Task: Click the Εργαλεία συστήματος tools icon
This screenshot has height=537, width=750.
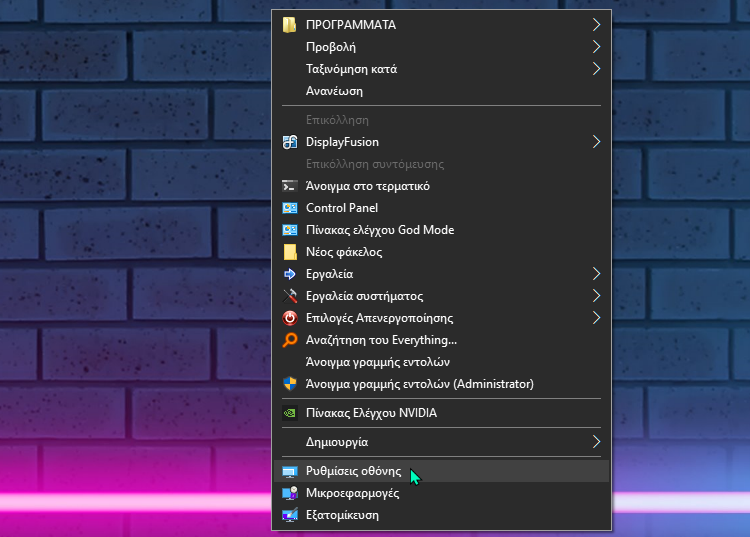Action: [290, 296]
